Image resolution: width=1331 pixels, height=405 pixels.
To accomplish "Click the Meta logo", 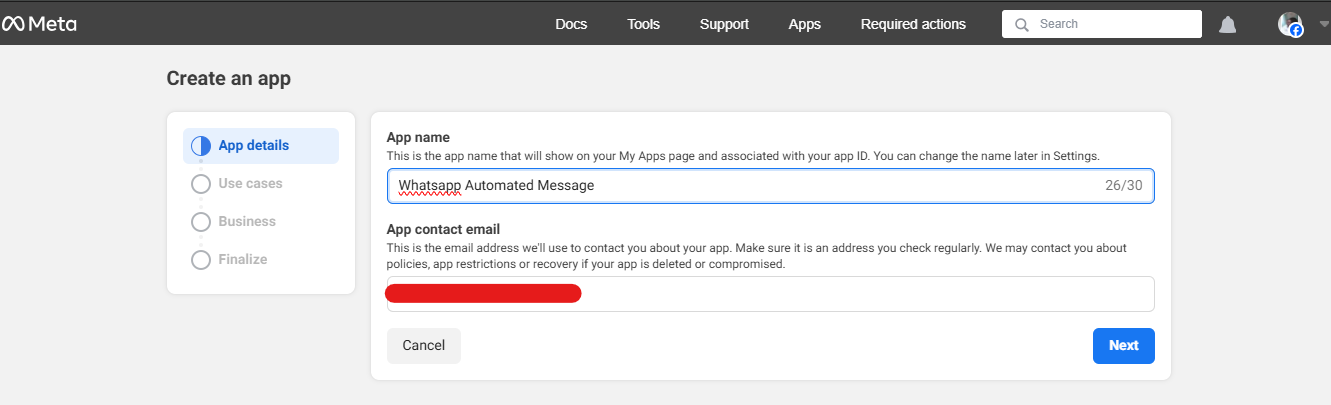I will coord(40,24).
